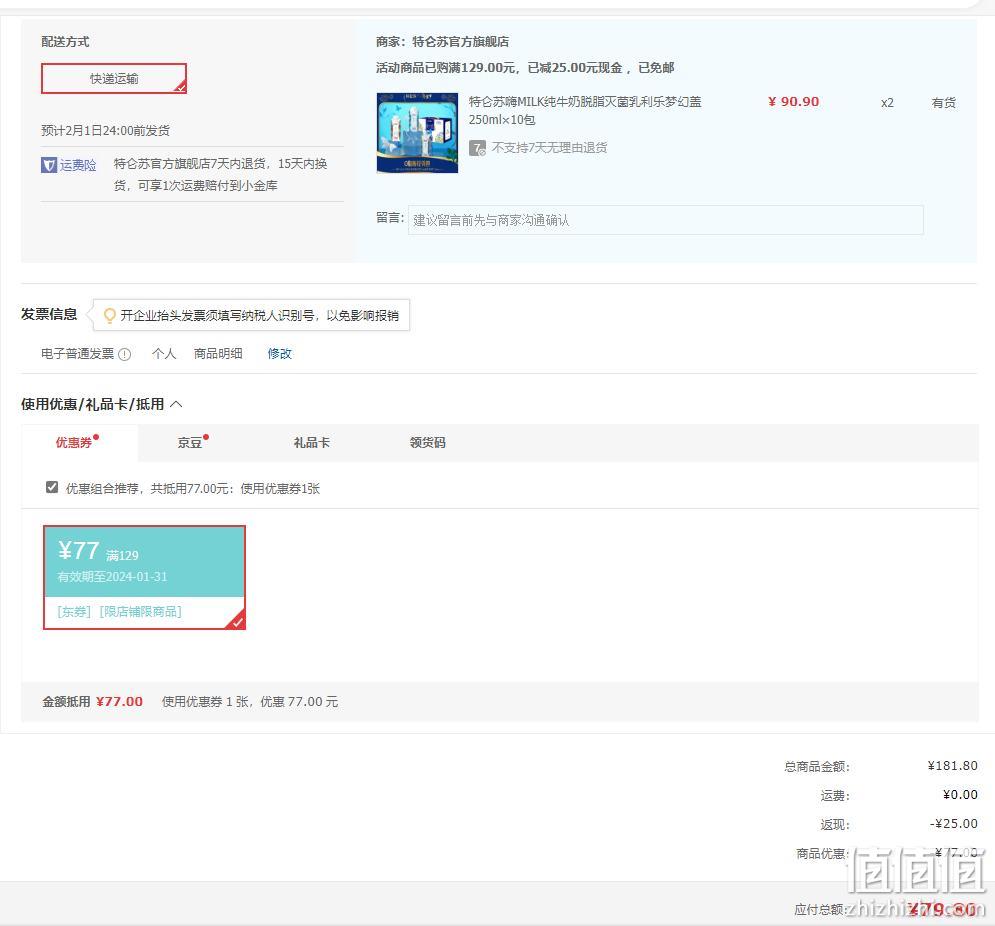This screenshot has width=995, height=926.
Task: Uncheck the 优惠组合推荐 checkbox
Action: [x=52, y=487]
